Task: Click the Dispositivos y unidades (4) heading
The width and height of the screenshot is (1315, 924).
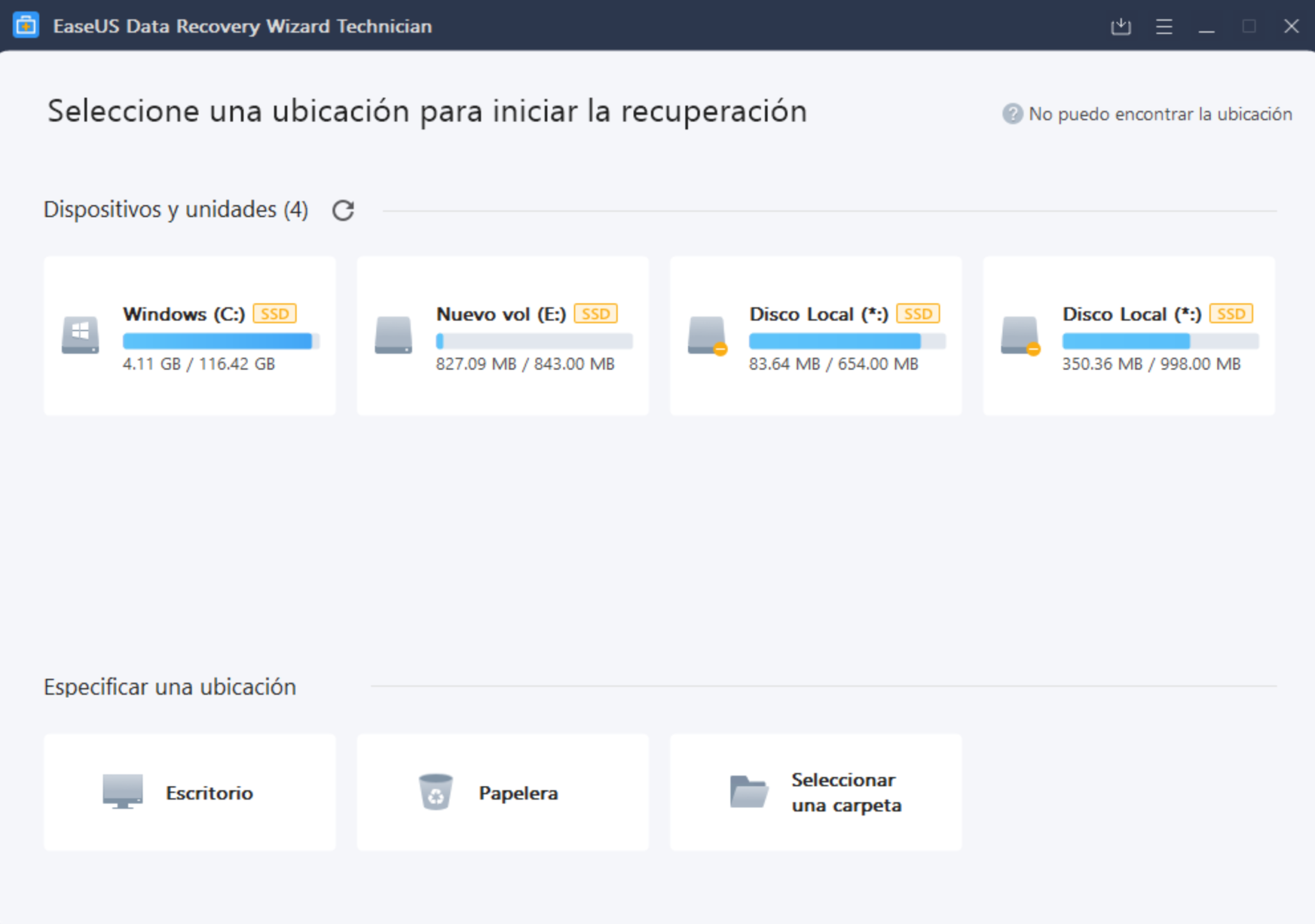Action: pos(176,210)
